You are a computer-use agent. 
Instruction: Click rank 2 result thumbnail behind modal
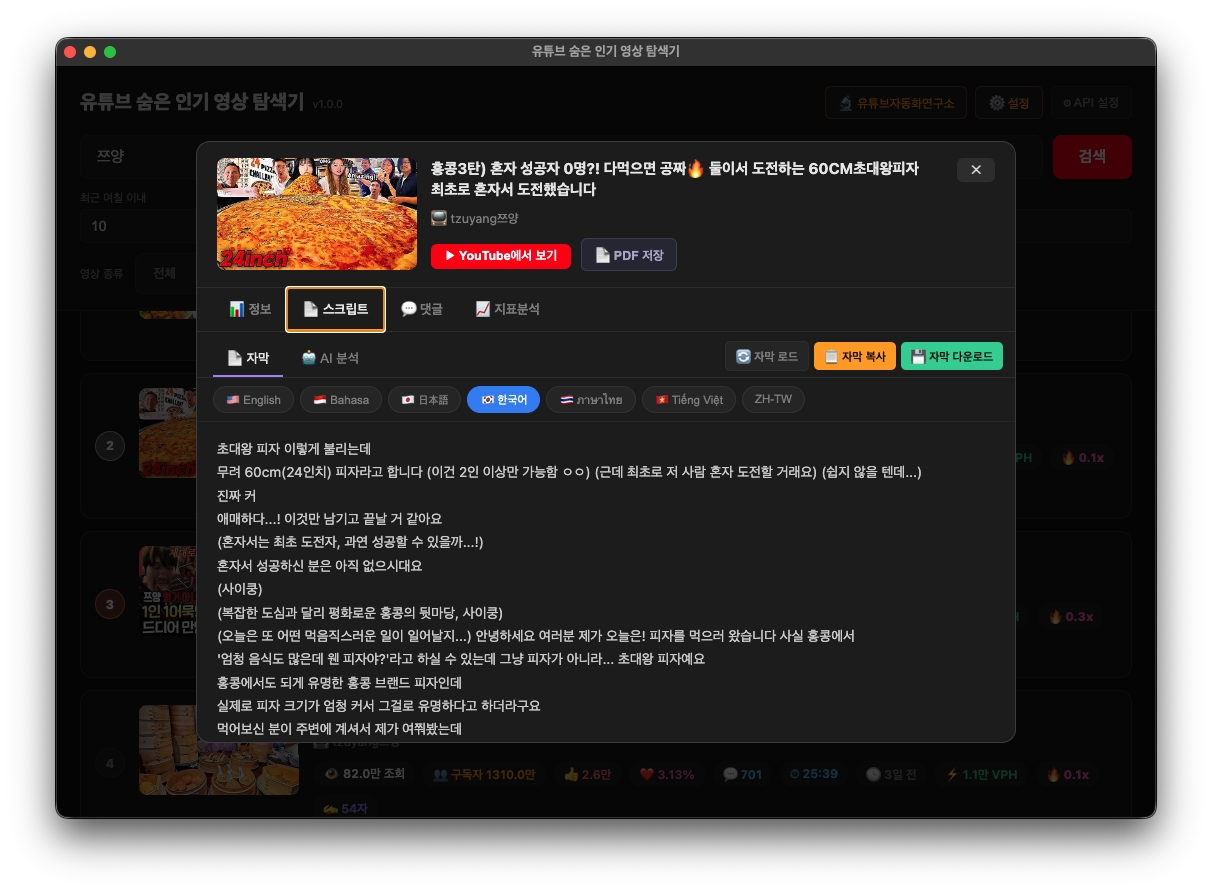click(x=168, y=433)
